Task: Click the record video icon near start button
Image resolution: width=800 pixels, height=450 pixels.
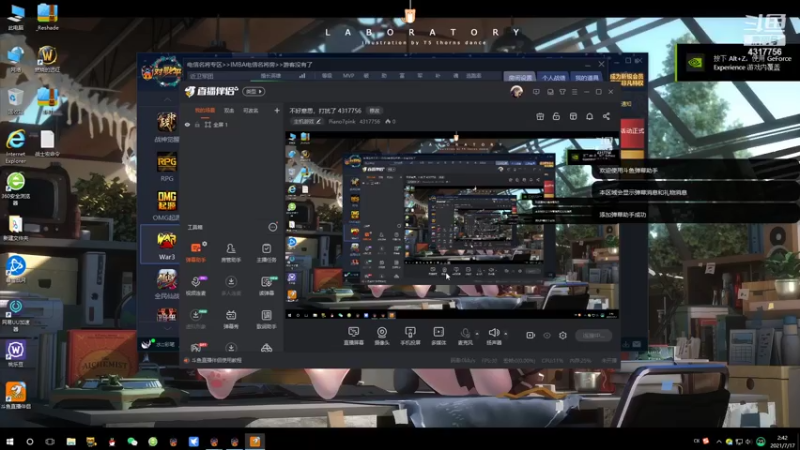Action: coord(531,335)
